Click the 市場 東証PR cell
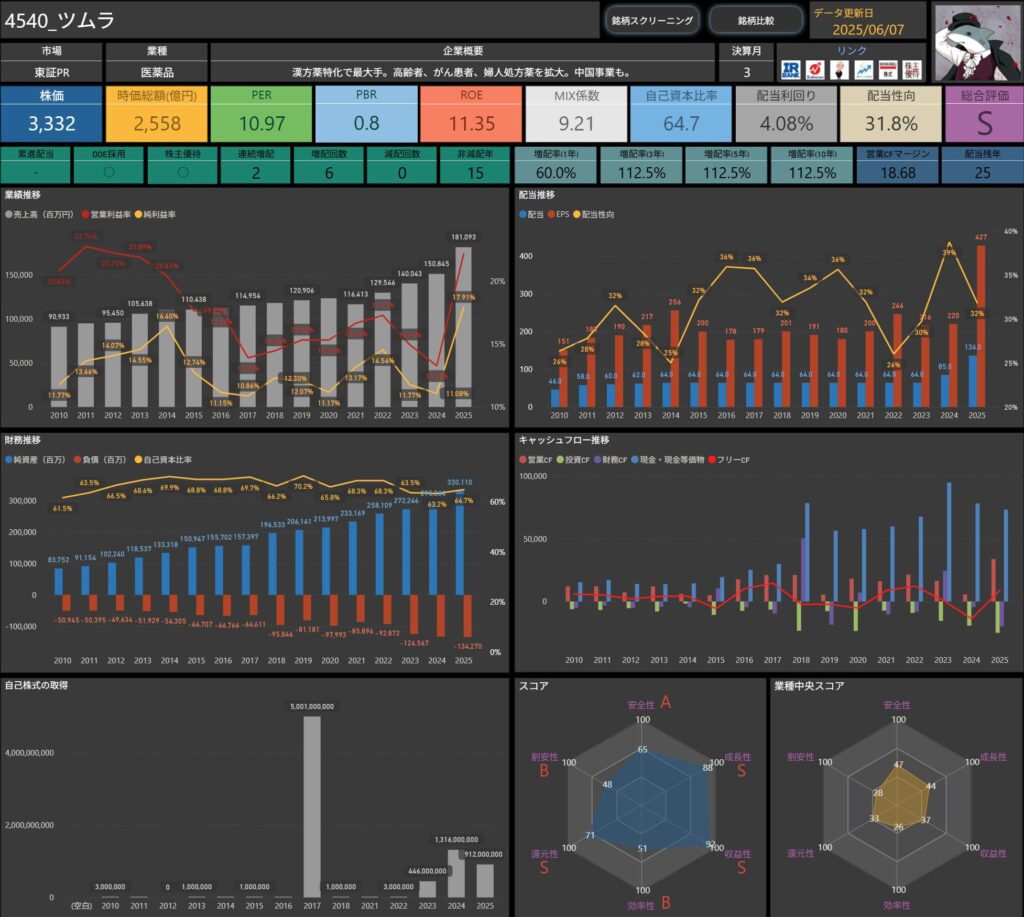The height and width of the screenshot is (917, 1024). coord(52,62)
